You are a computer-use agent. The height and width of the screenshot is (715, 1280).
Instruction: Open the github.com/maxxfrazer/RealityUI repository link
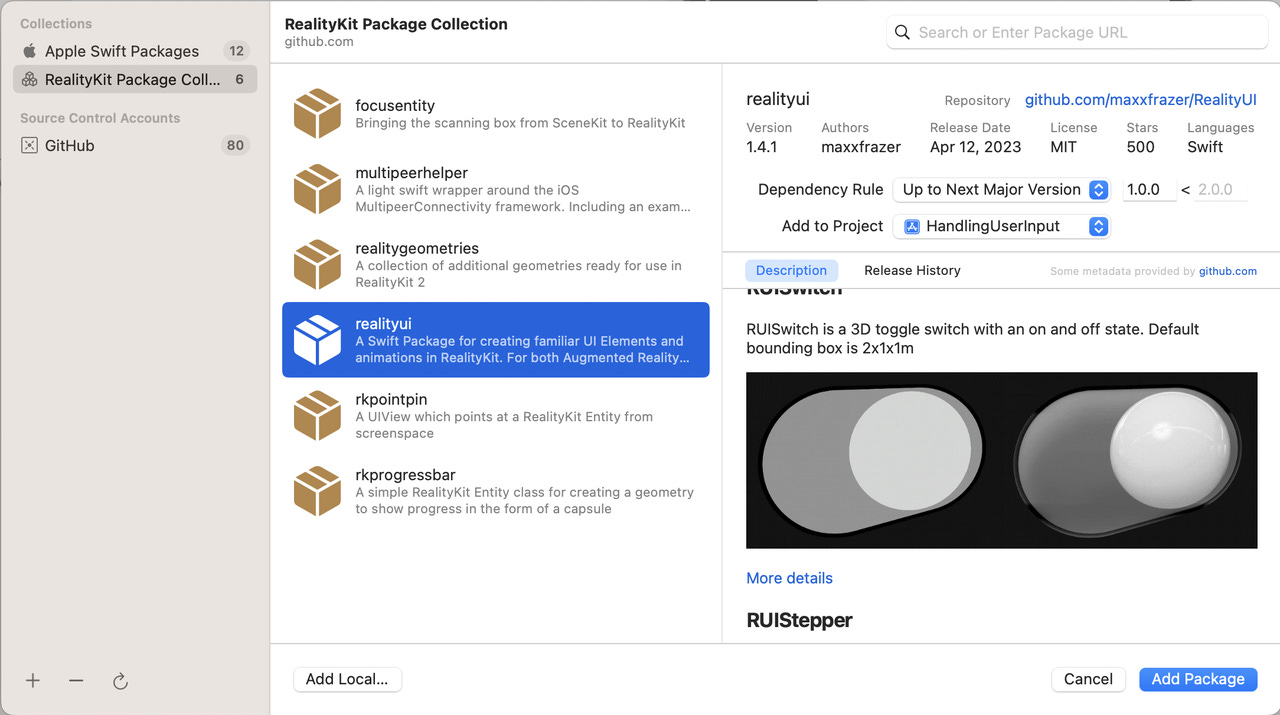click(1141, 100)
